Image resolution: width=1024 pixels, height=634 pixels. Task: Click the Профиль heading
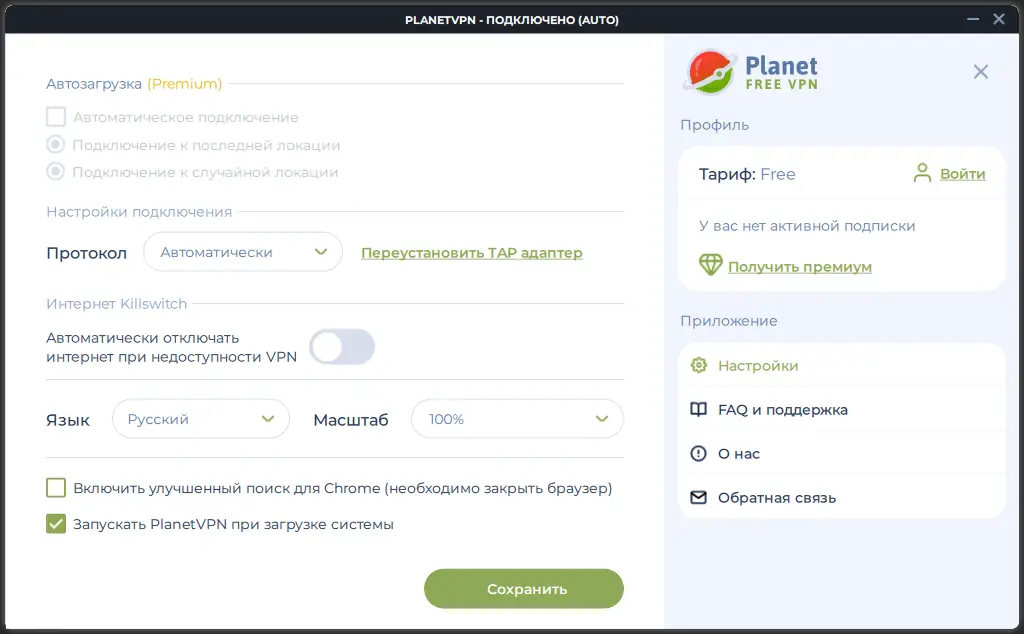coord(714,125)
